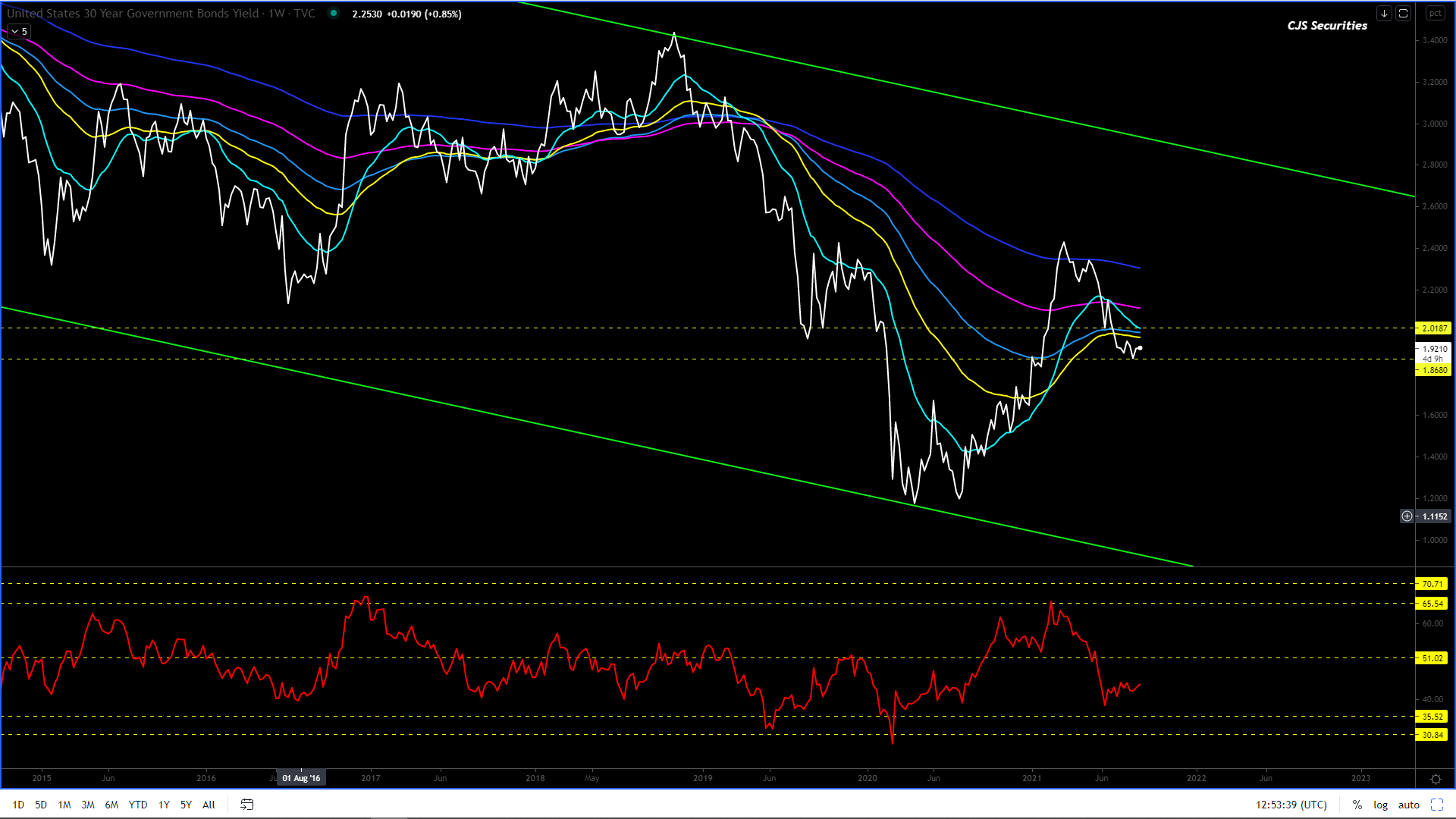Click the plus icon beside 1.1152 price
This screenshot has width=1456, height=819.
tap(1407, 516)
